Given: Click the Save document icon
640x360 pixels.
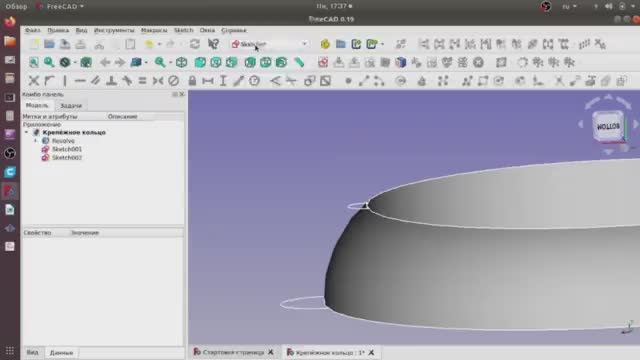Looking at the screenshot, I should [65, 44].
